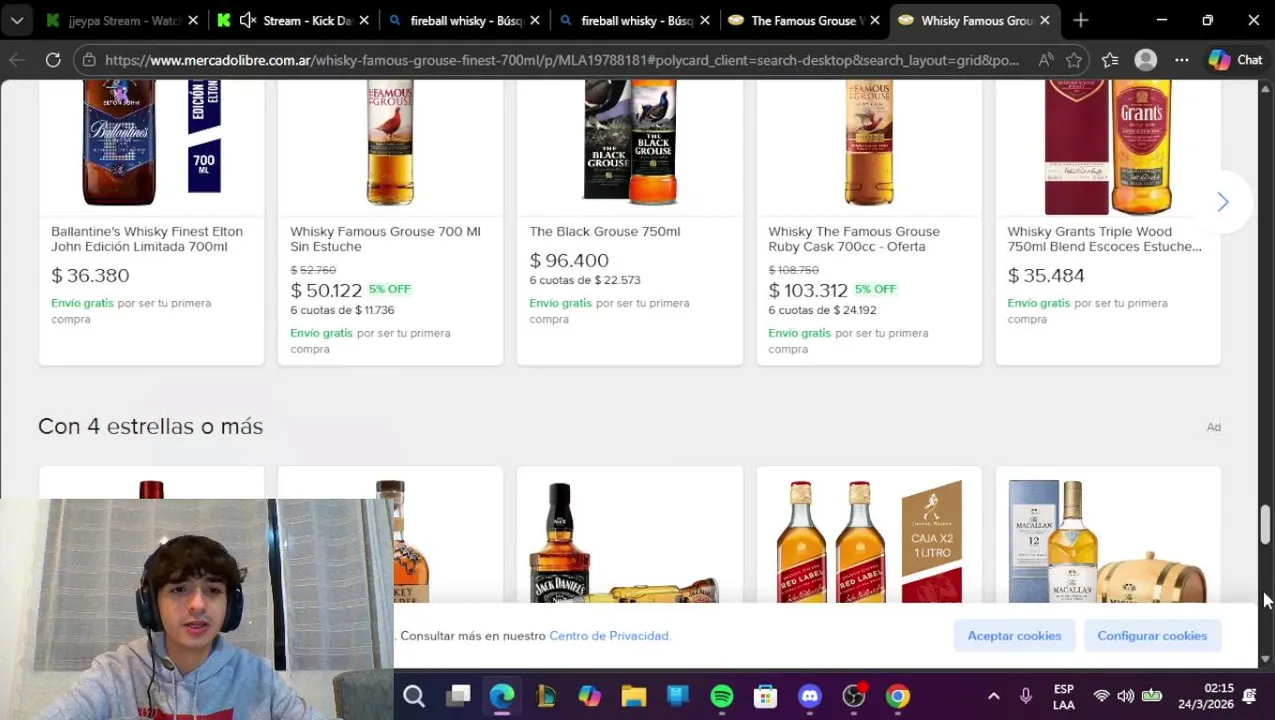Click the Black Grouse bottle product image
This screenshot has height=720, width=1275.
pos(630,143)
